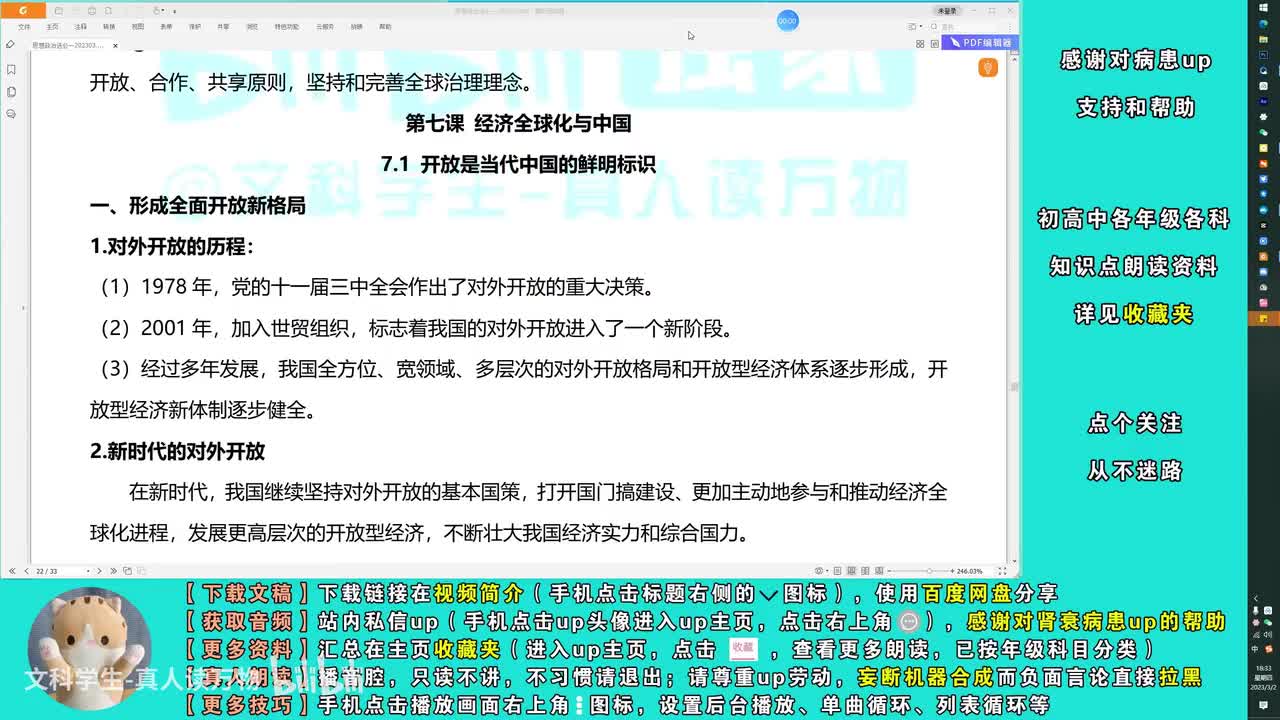Click the 未登录 login button

[x=946, y=11]
